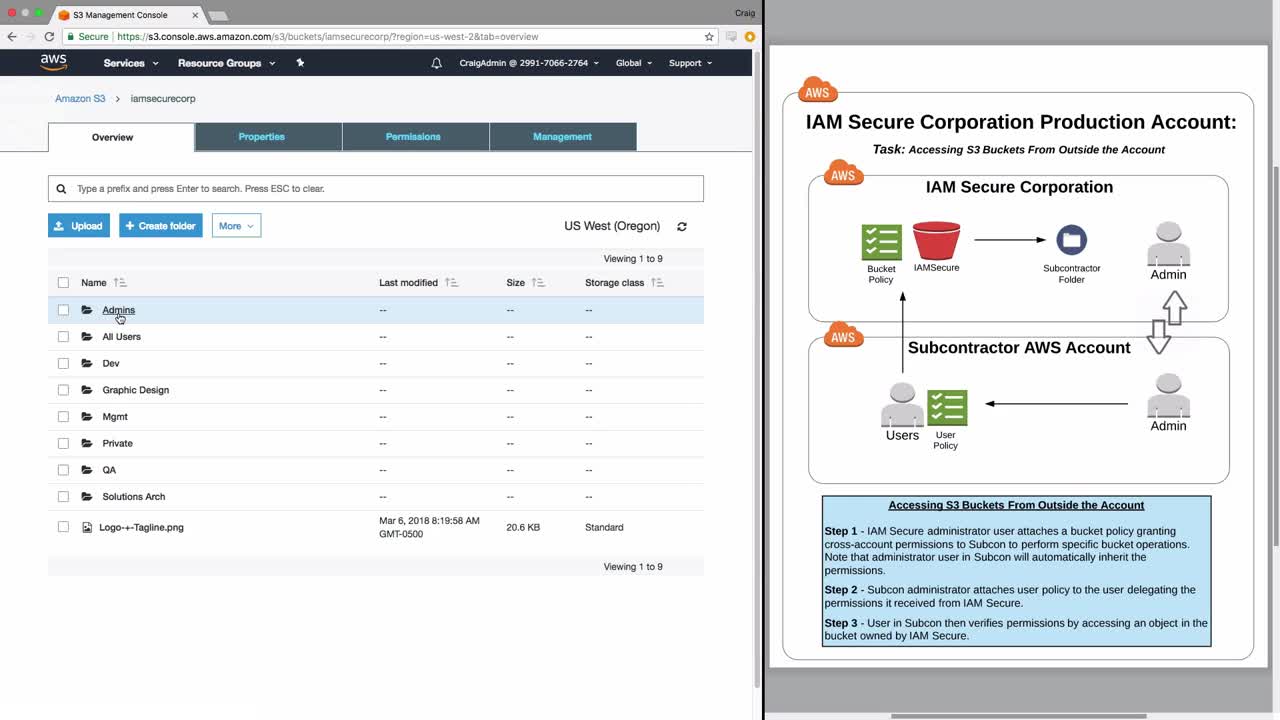
Task: Check the box for Dev folder
Action: point(64,363)
